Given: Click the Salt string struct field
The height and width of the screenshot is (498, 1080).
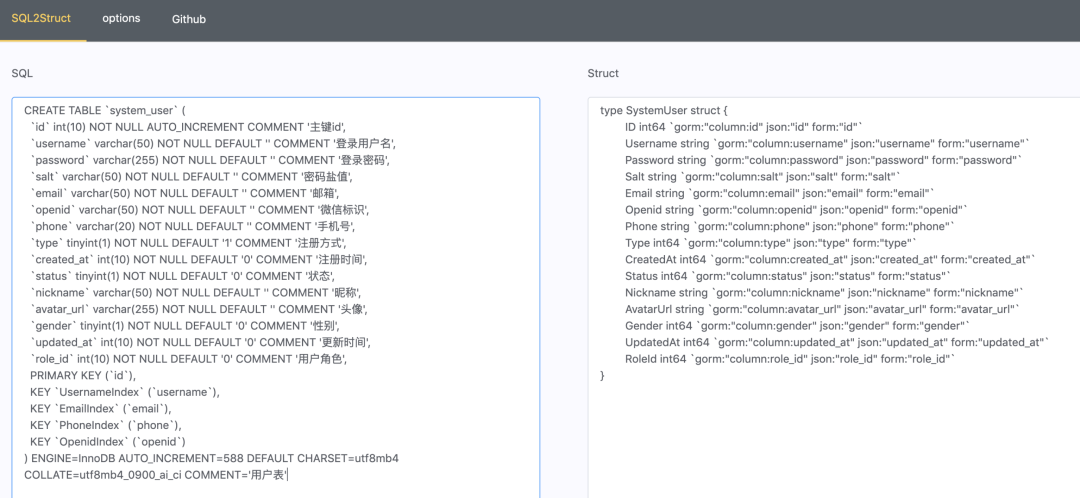Looking at the screenshot, I should click(x=763, y=176).
